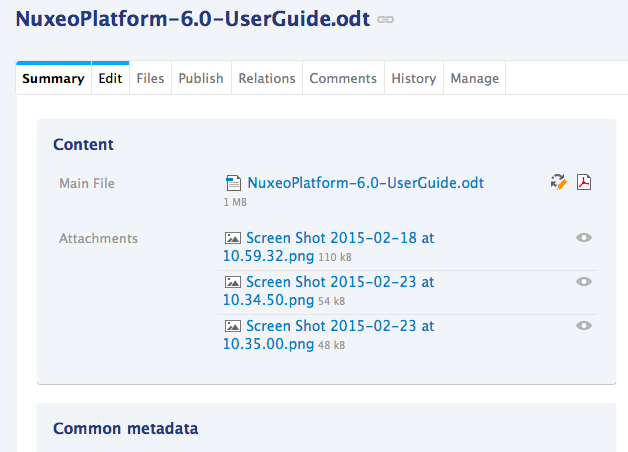Open the Relations tab

(x=267, y=78)
